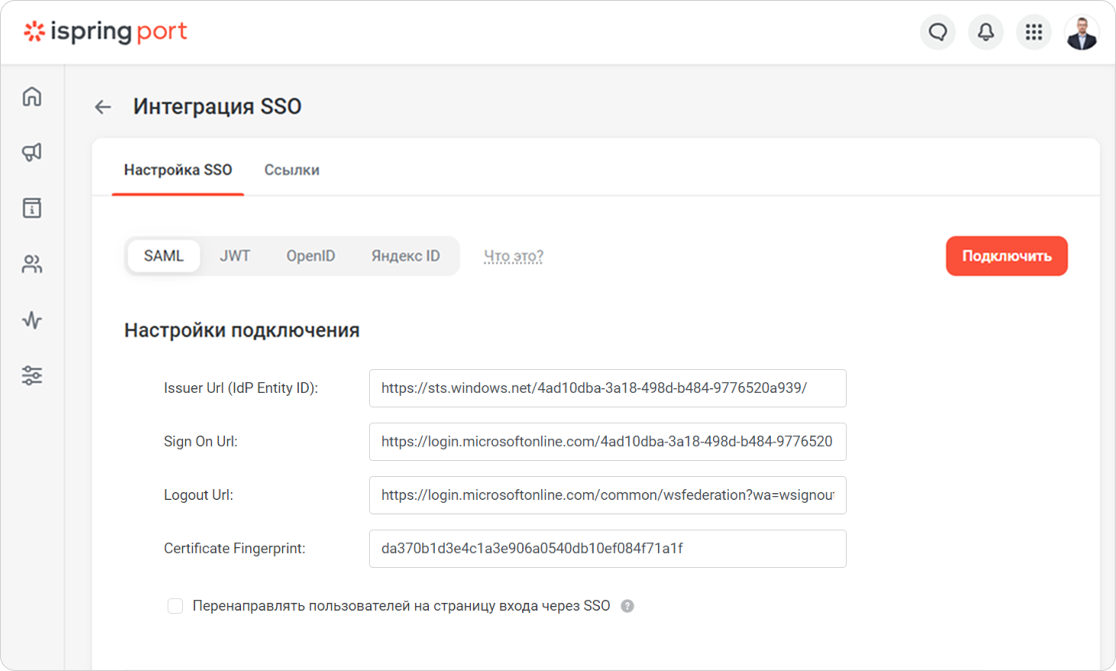Select the SAML protocol option
1116x671 pixels.
[164, 256]
